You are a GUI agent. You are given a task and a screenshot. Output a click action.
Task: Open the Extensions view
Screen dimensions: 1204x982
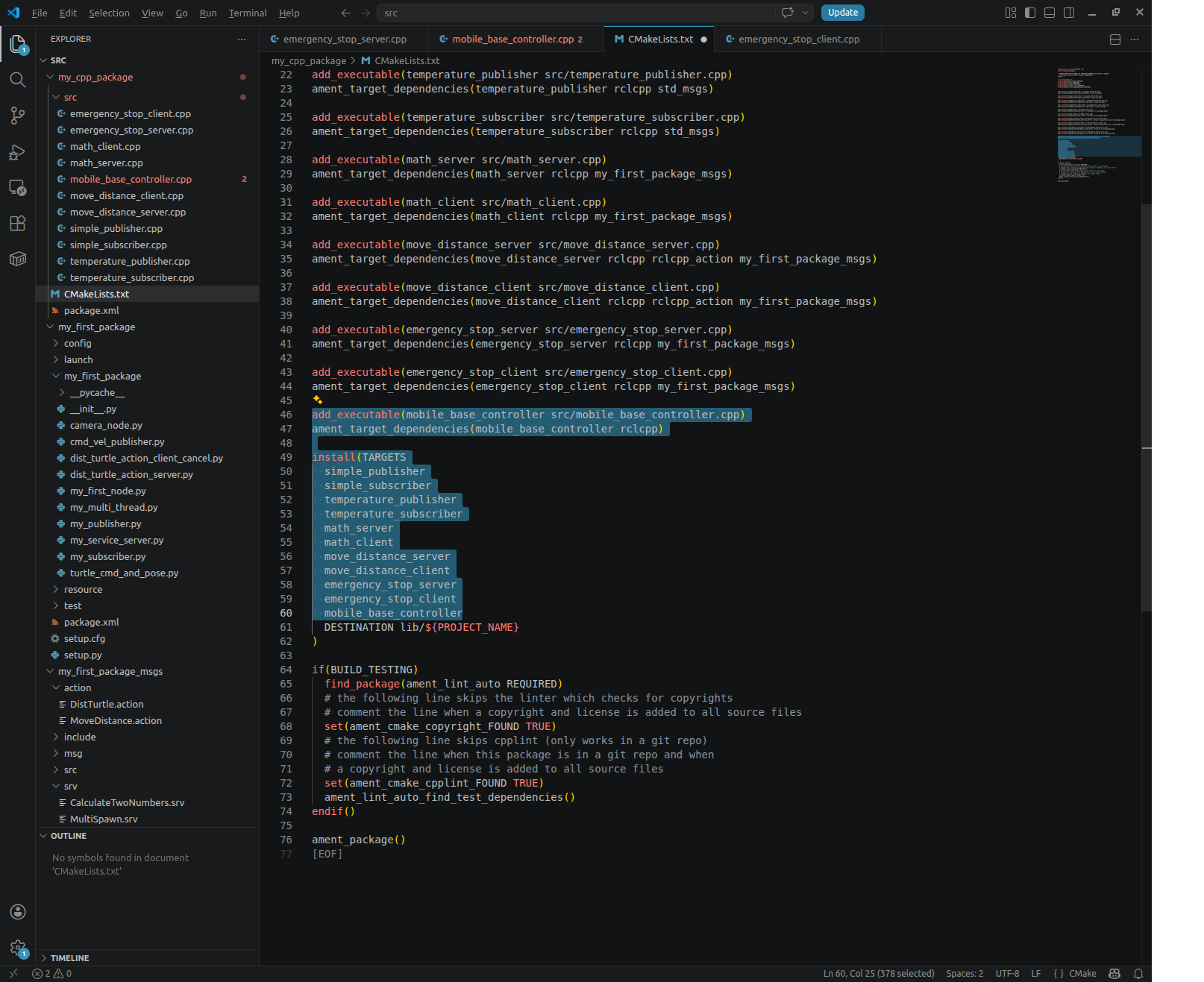18,223
